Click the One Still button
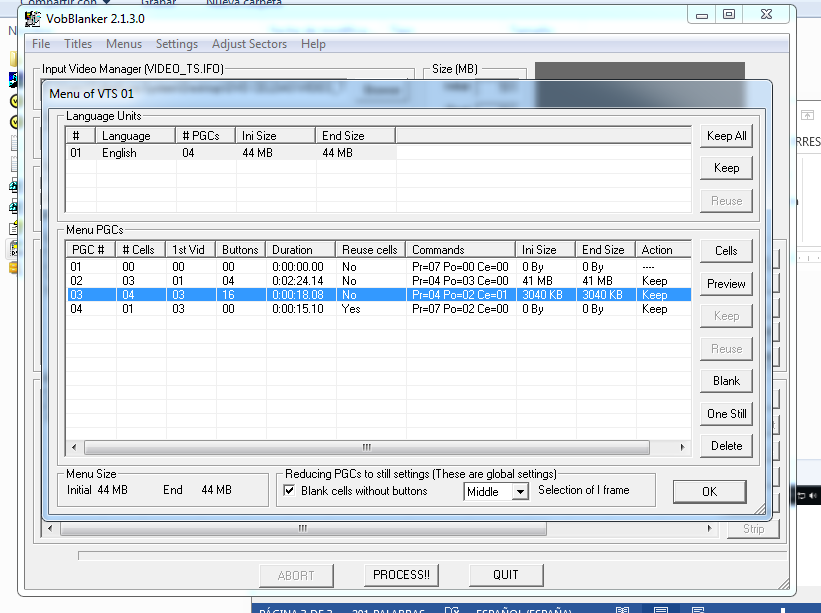 (726, 414)
